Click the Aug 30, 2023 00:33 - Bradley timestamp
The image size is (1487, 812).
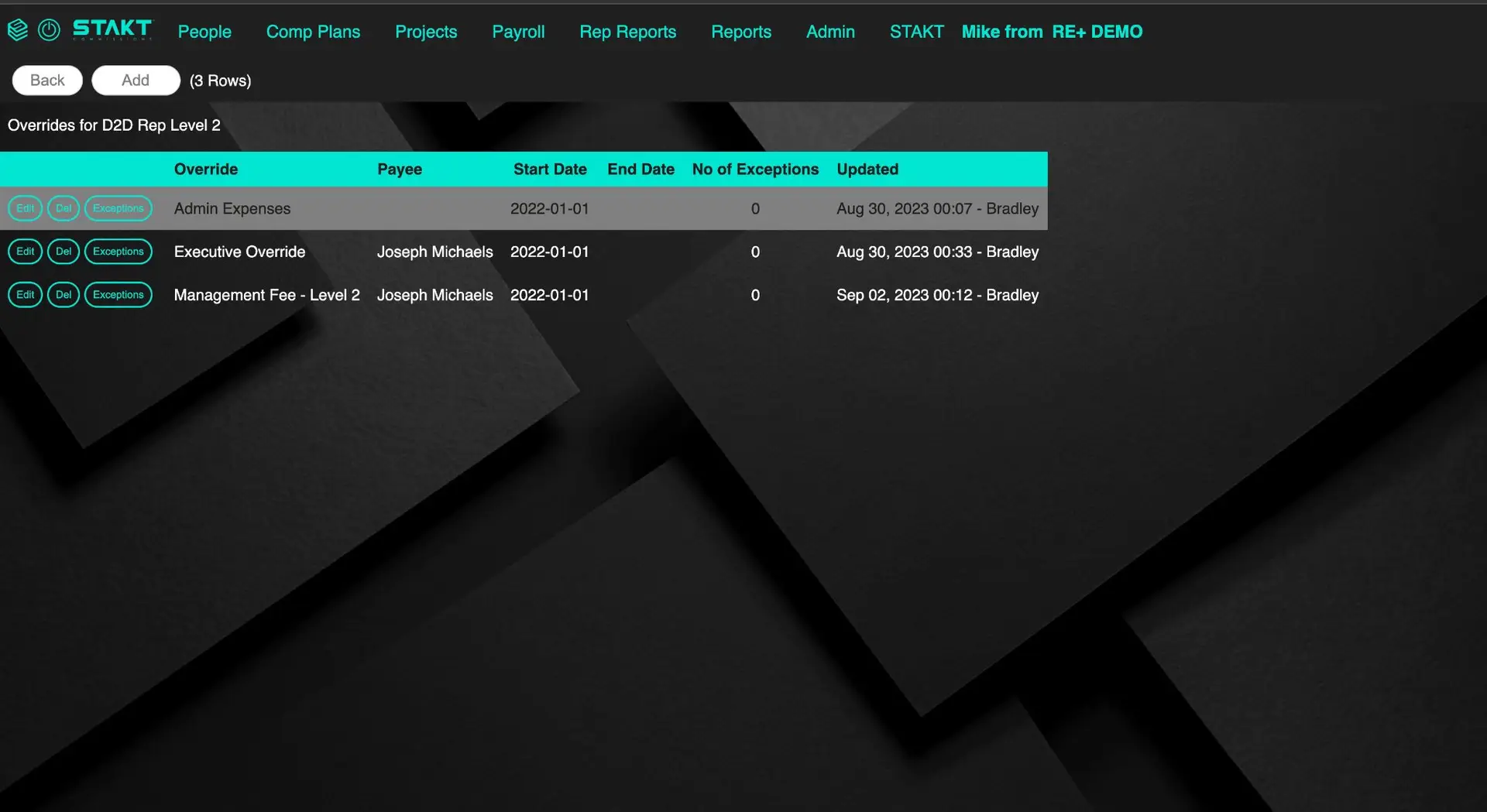point(937,252)
